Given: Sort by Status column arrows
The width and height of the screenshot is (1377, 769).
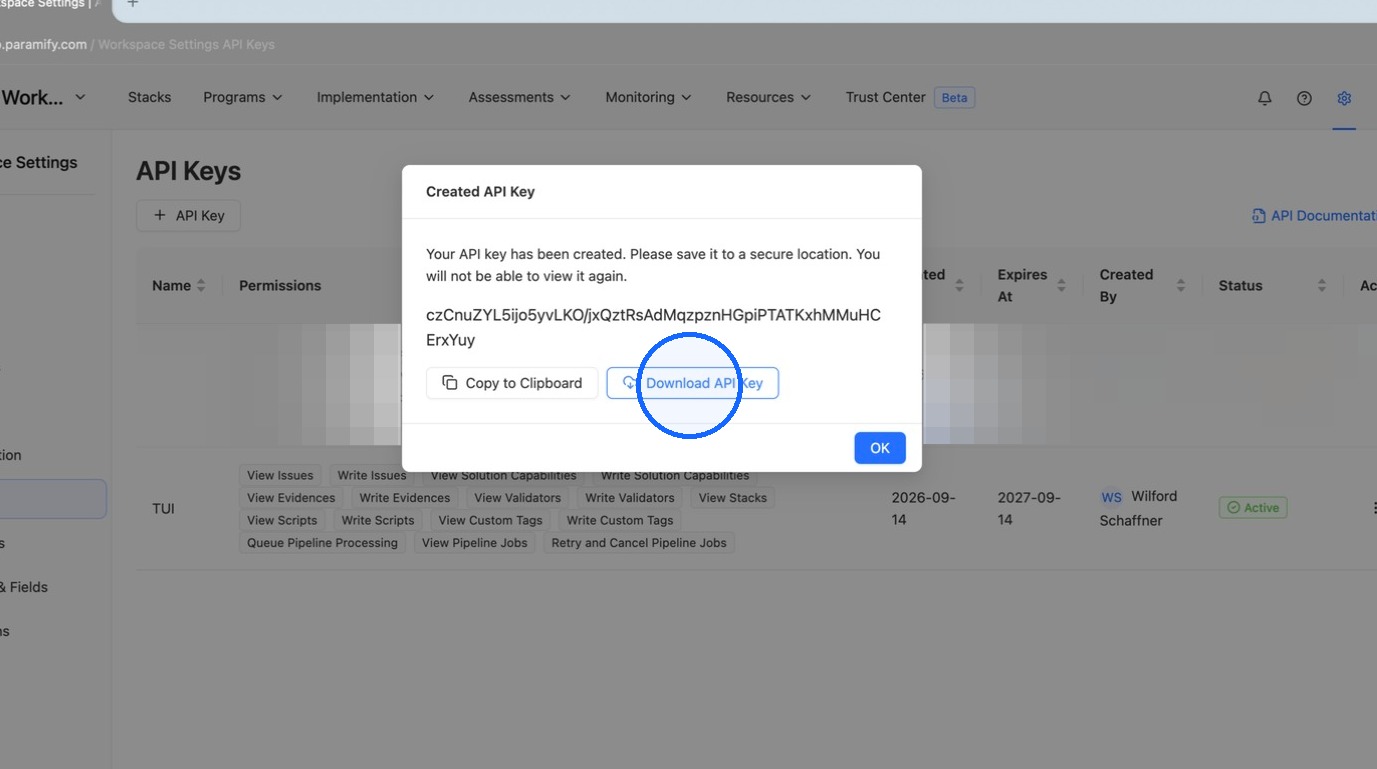Looking at the screenshot, I should click(1321, 286).
